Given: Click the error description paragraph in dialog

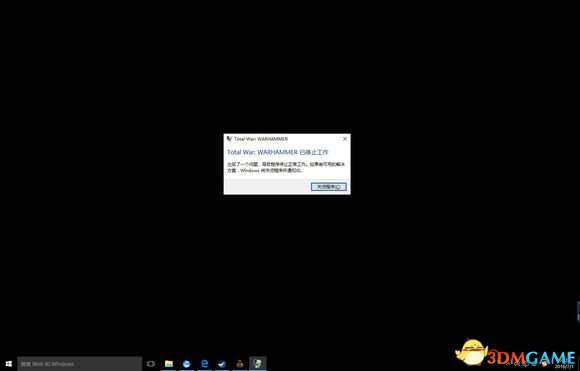Looking at the screenshot, I should click(286, 168).
